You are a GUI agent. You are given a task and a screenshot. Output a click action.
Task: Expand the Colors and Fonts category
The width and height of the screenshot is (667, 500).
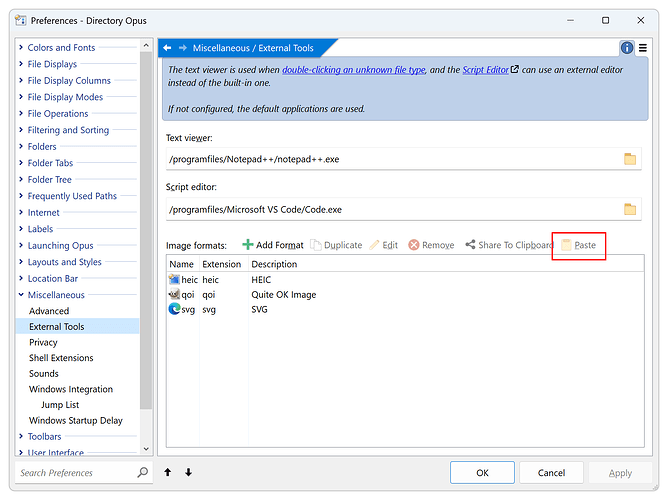pos(21,48)
